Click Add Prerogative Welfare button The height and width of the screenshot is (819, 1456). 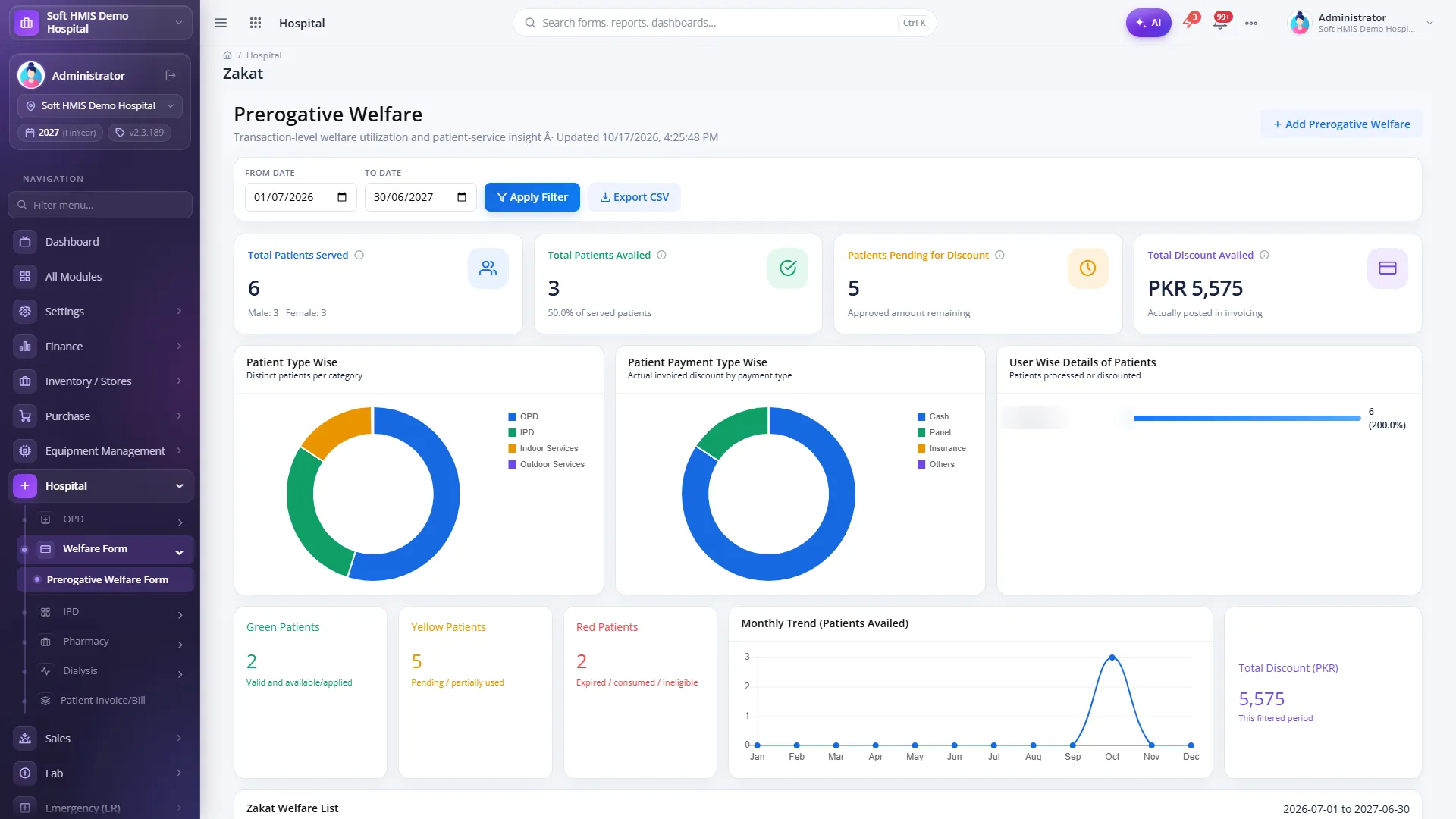click(1341, 124)
